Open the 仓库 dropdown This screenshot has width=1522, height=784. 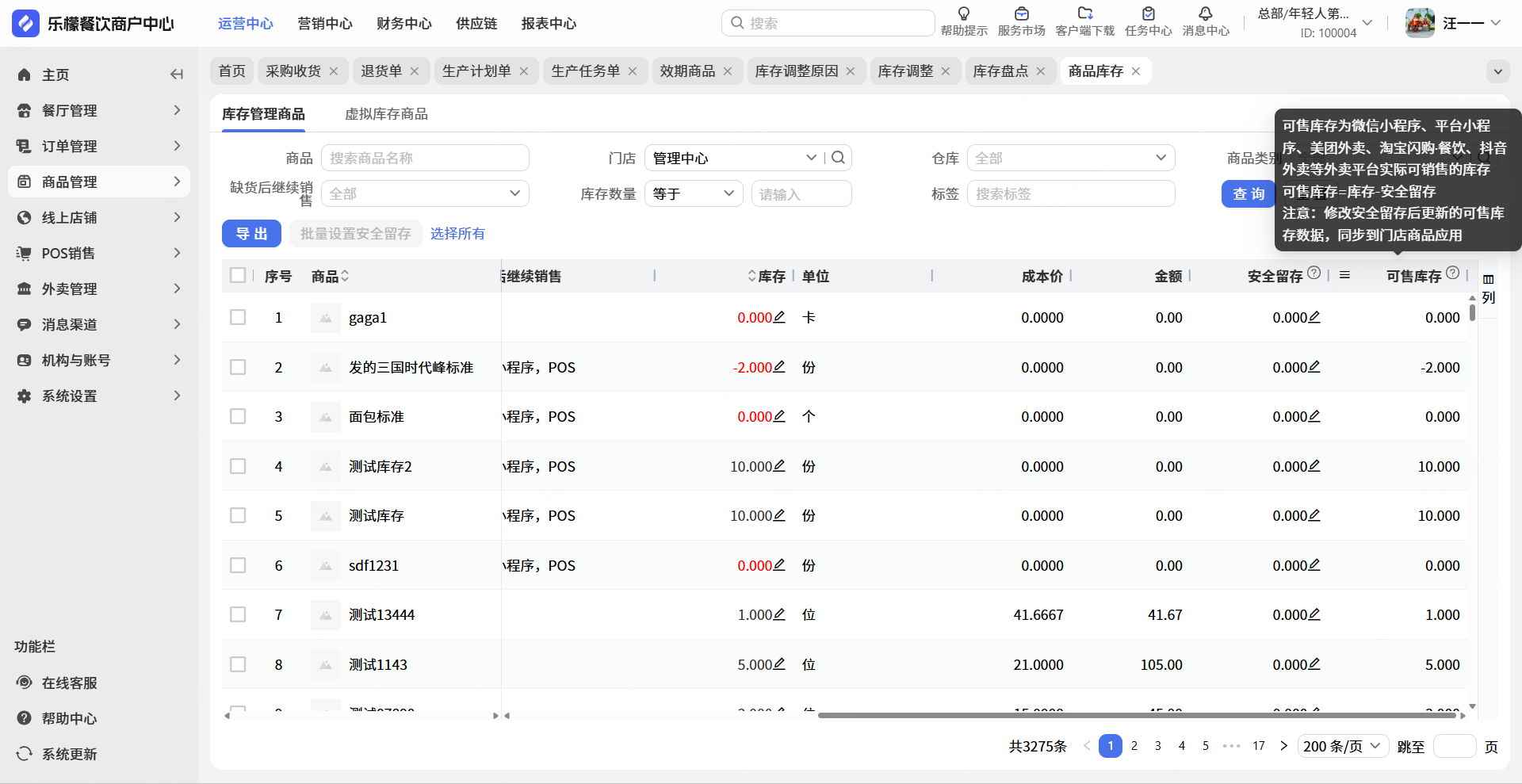(1070, 158)
